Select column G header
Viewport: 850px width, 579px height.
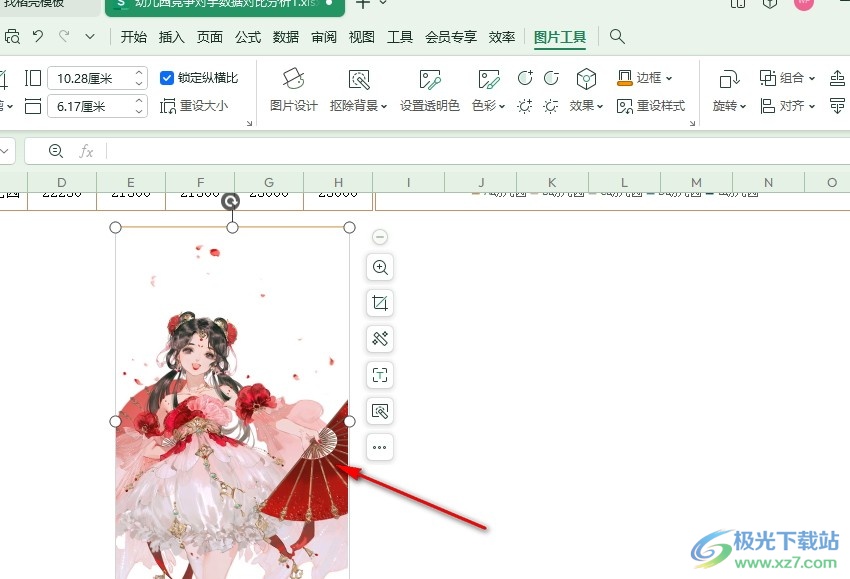[x=269, y=183]
